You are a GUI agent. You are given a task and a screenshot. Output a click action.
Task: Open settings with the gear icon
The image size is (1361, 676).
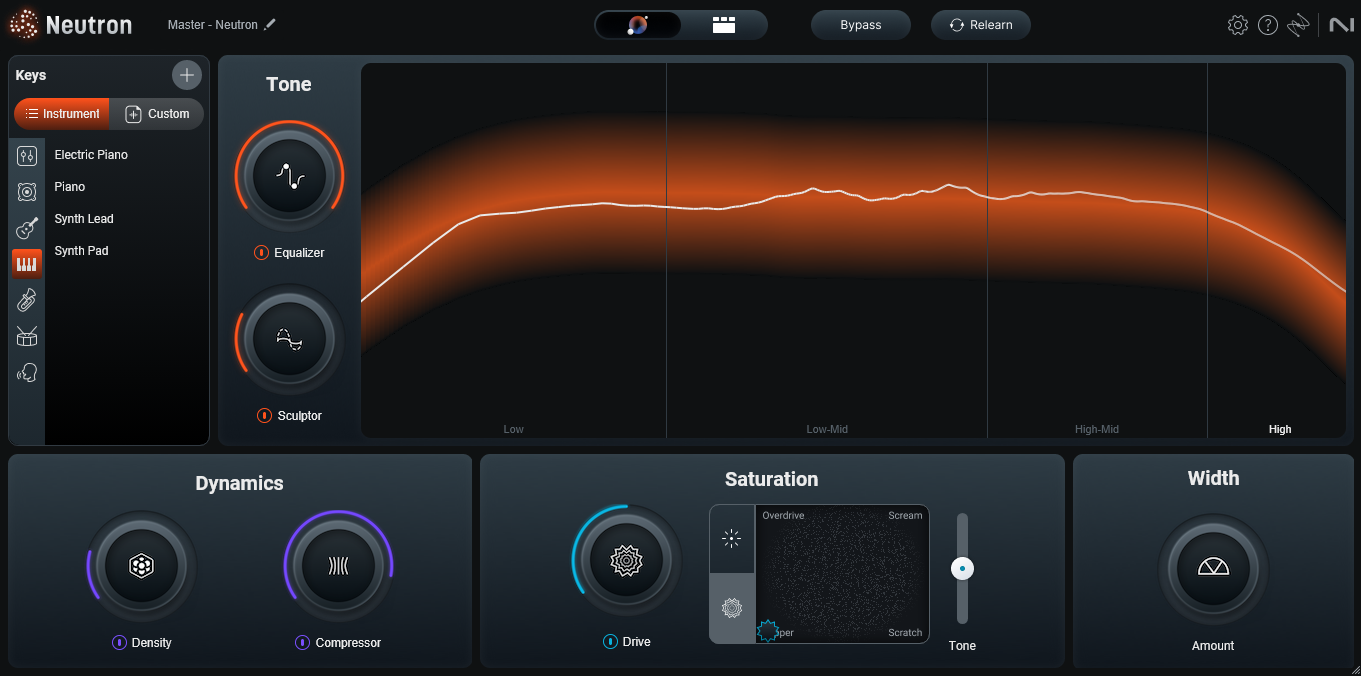point(1238,25)
